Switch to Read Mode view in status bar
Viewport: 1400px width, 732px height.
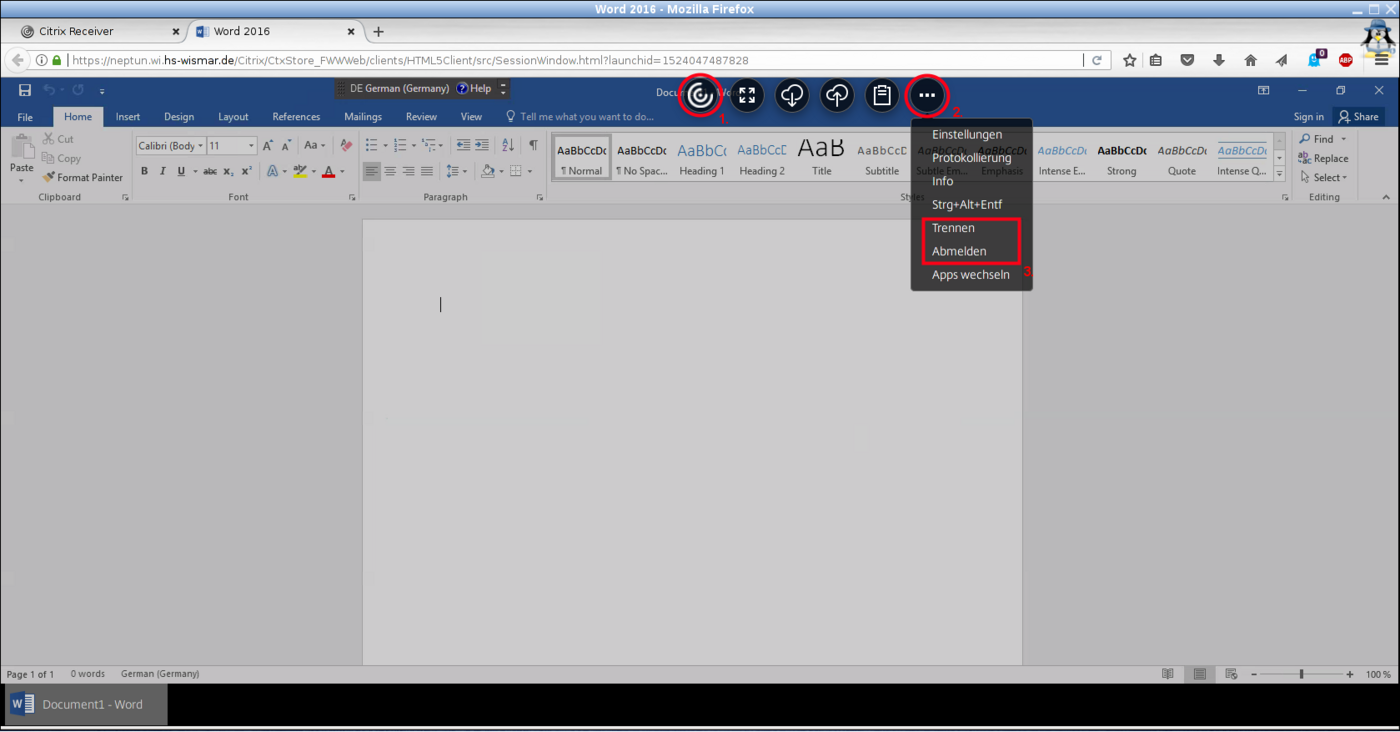click(1167, 674)
